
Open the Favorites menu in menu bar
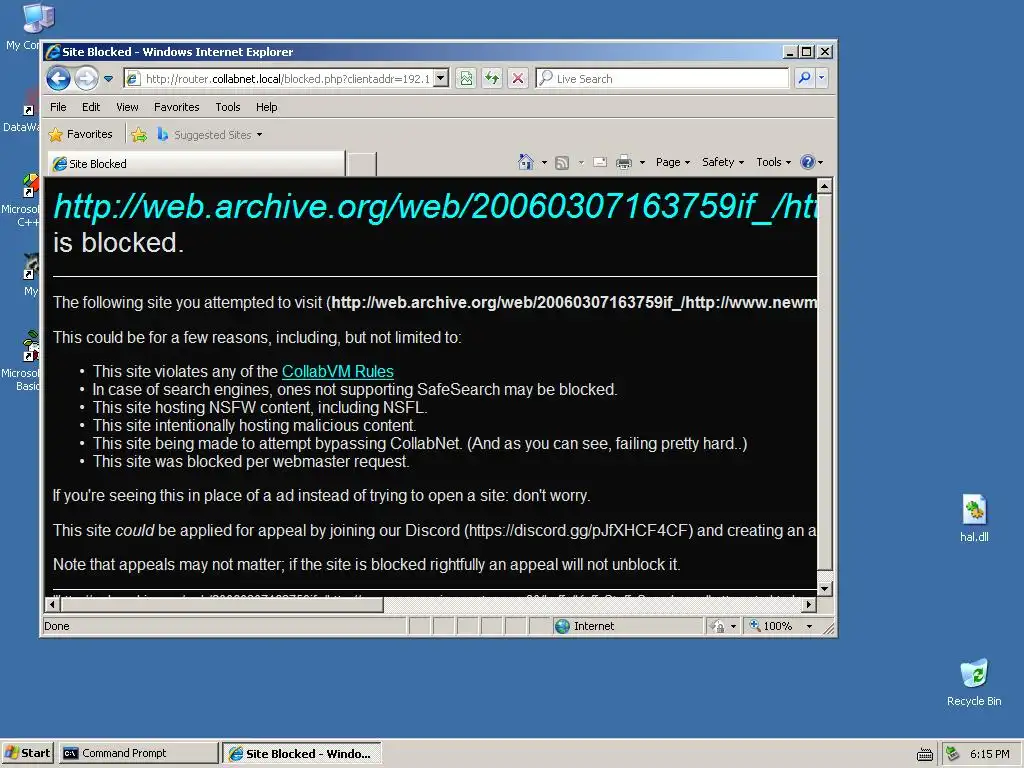tap(176, 107)
